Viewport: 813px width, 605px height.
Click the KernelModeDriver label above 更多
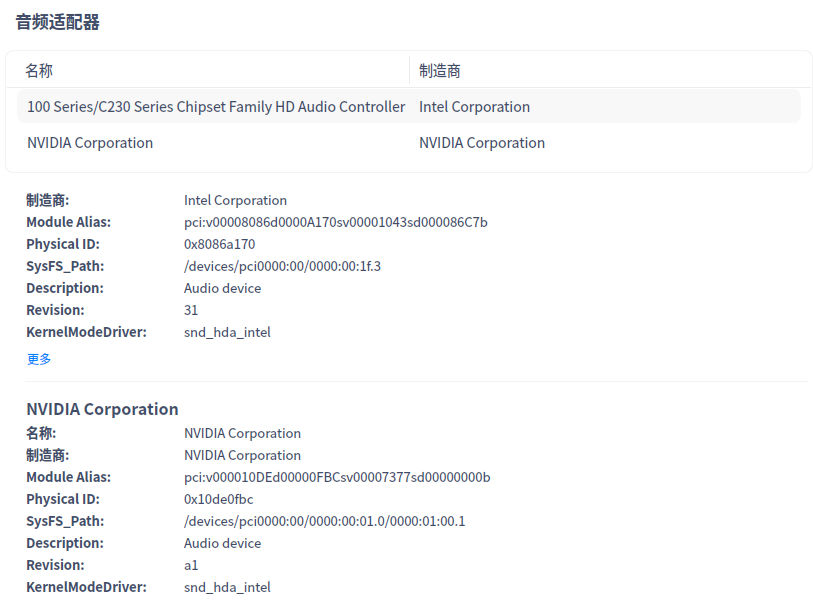click(86, 332)
